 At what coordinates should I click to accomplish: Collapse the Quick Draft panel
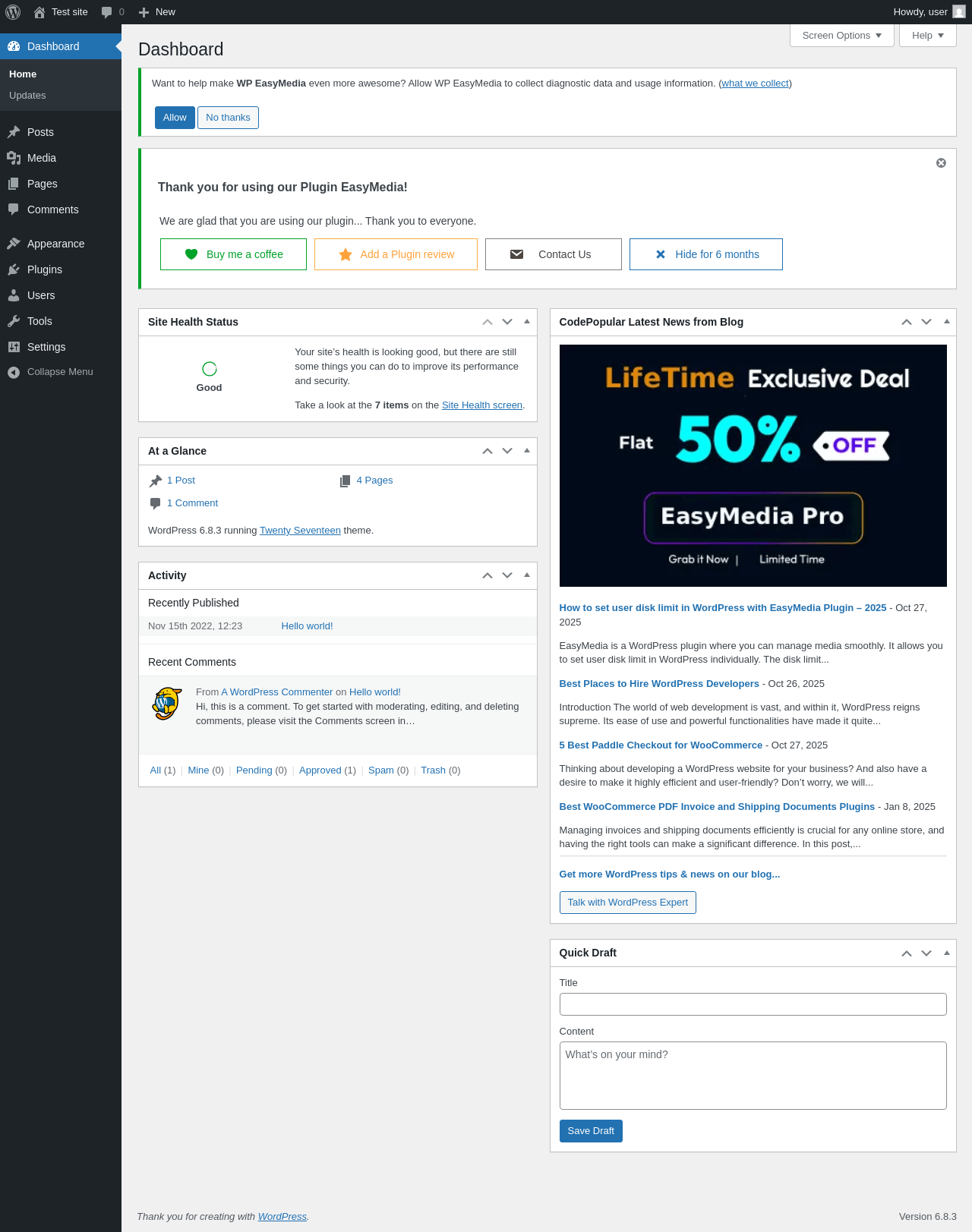click(946, 953)
